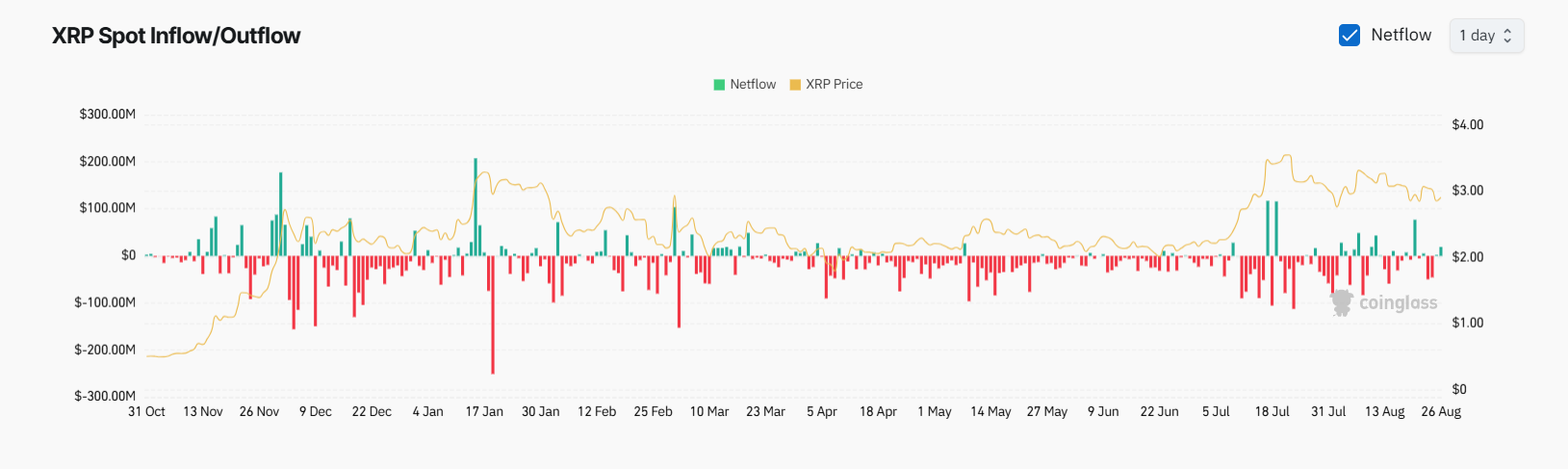Image resolution: width=1568 pixels, height=469 pixels.
Task: Click the $300.00M netflow axis label
Action: [107, 114]
